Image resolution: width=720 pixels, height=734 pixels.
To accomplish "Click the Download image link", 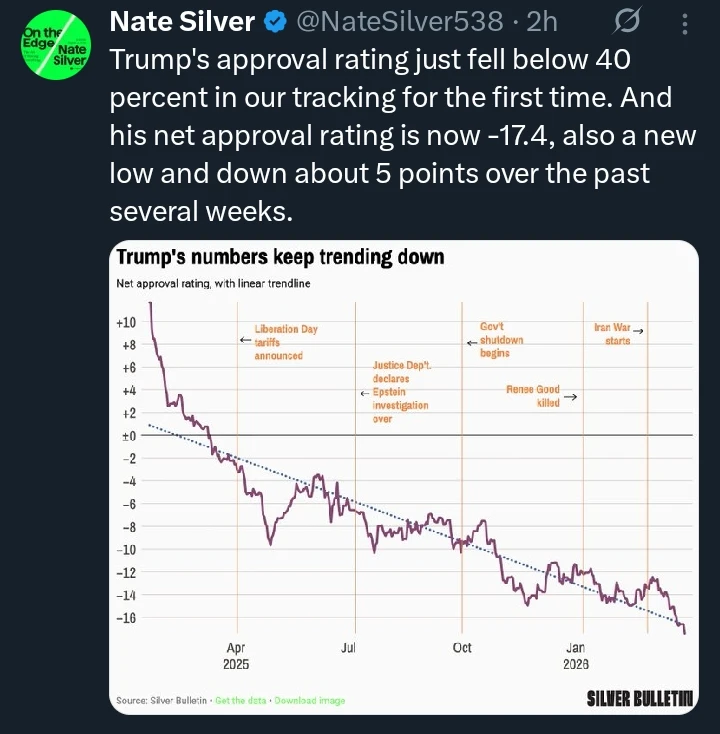I will [x=309, y=700].
